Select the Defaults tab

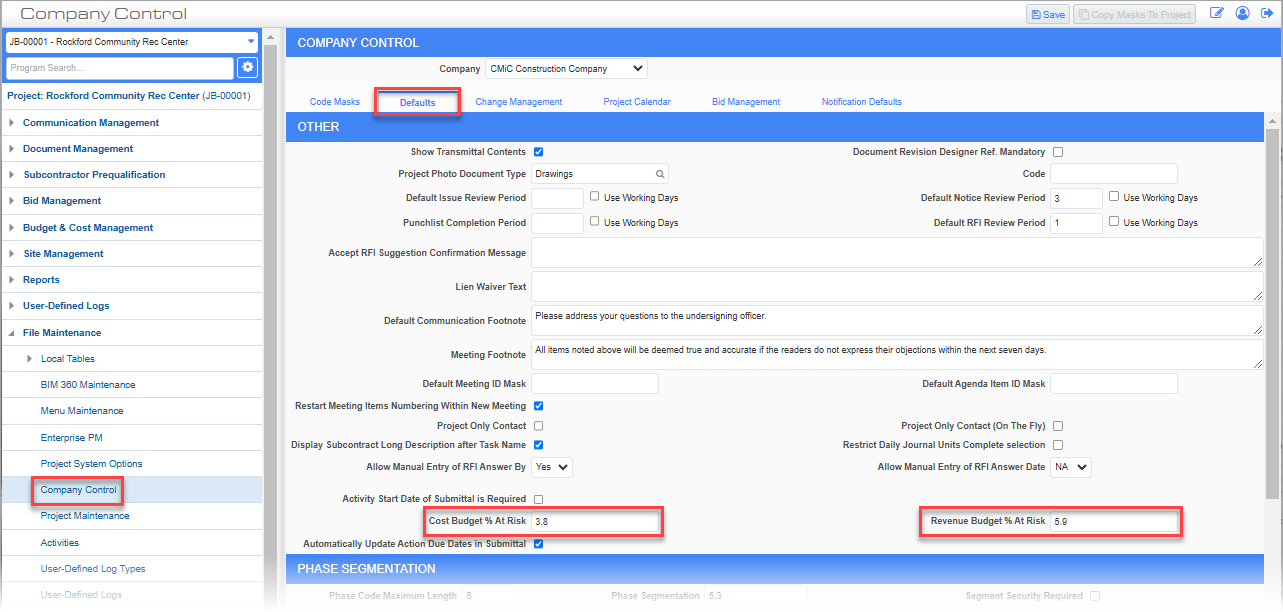click(418, 102)
